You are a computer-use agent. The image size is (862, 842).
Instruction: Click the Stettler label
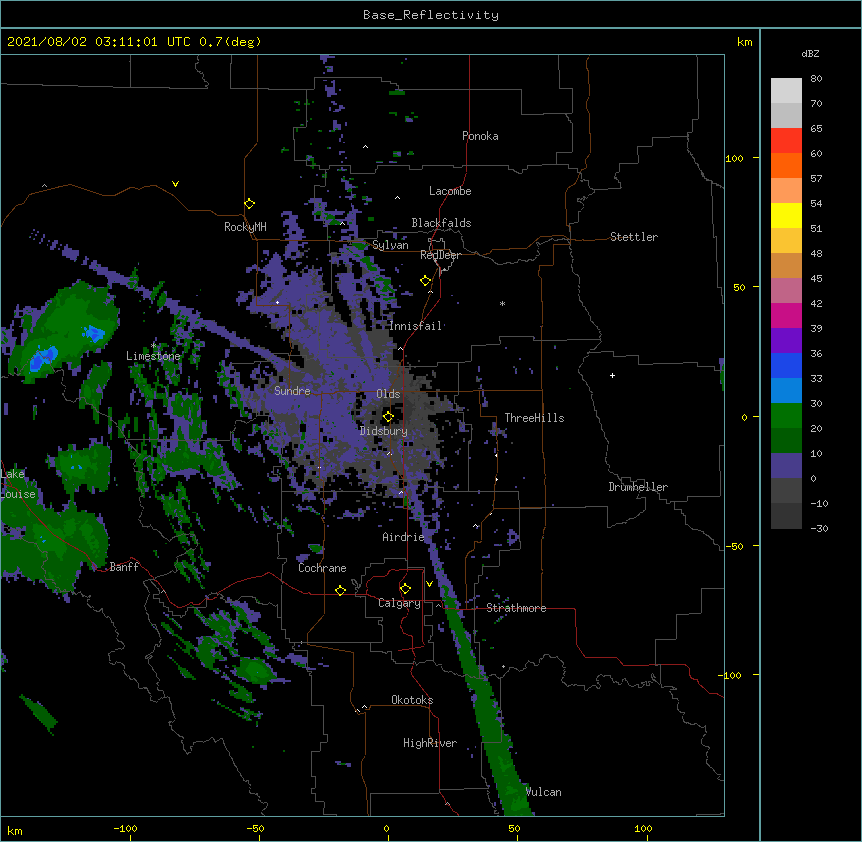634,237
